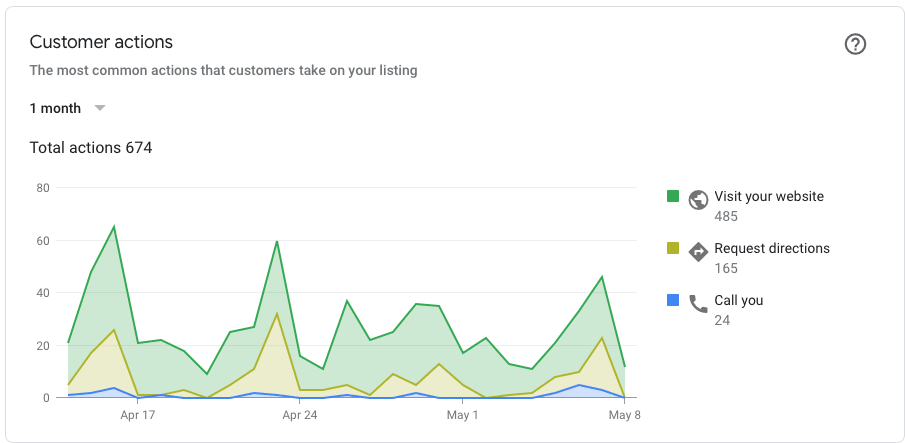Click the May 1 date on axis
This screenshot has width=905, height=443.
click(462, 414)
